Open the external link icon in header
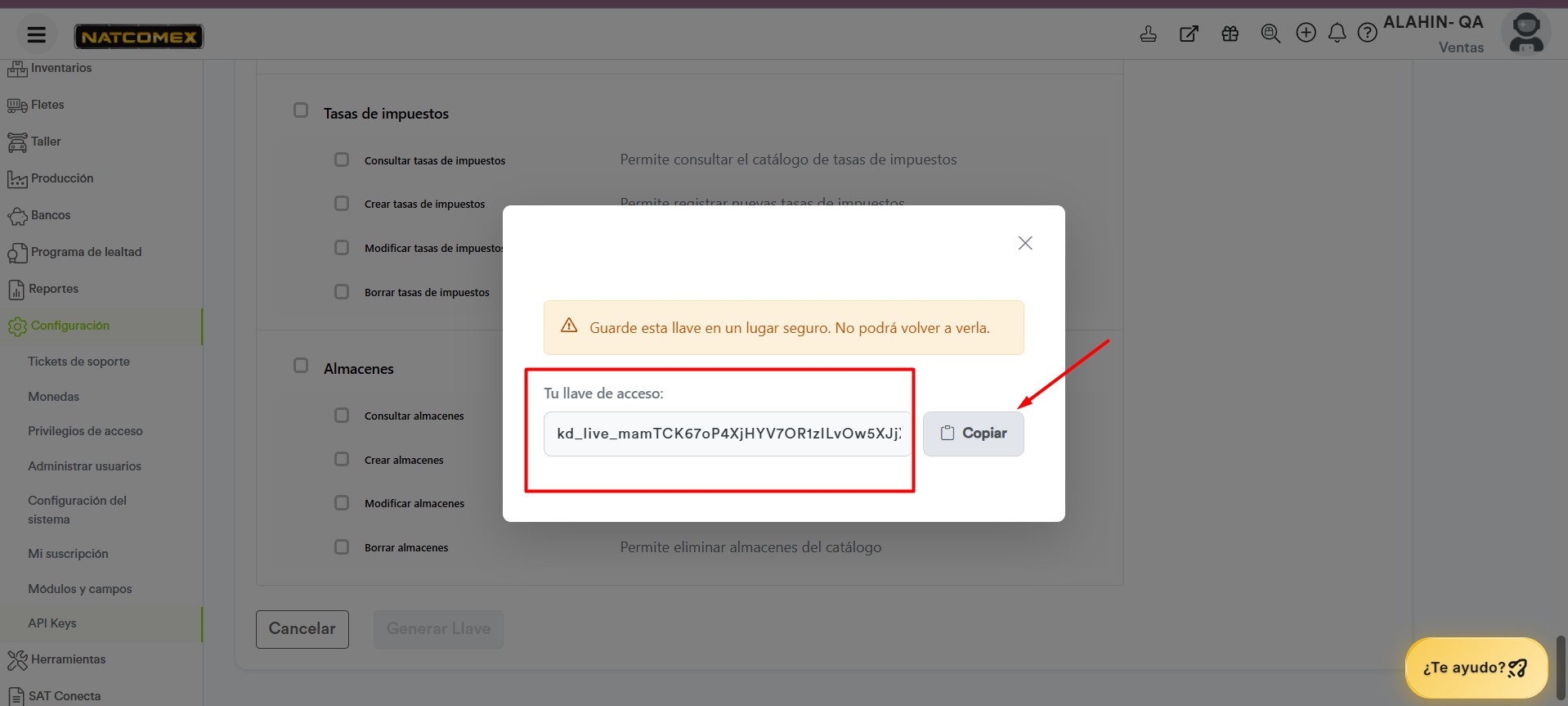This screenshot has width=1568, height=706. click(1189, 34)
